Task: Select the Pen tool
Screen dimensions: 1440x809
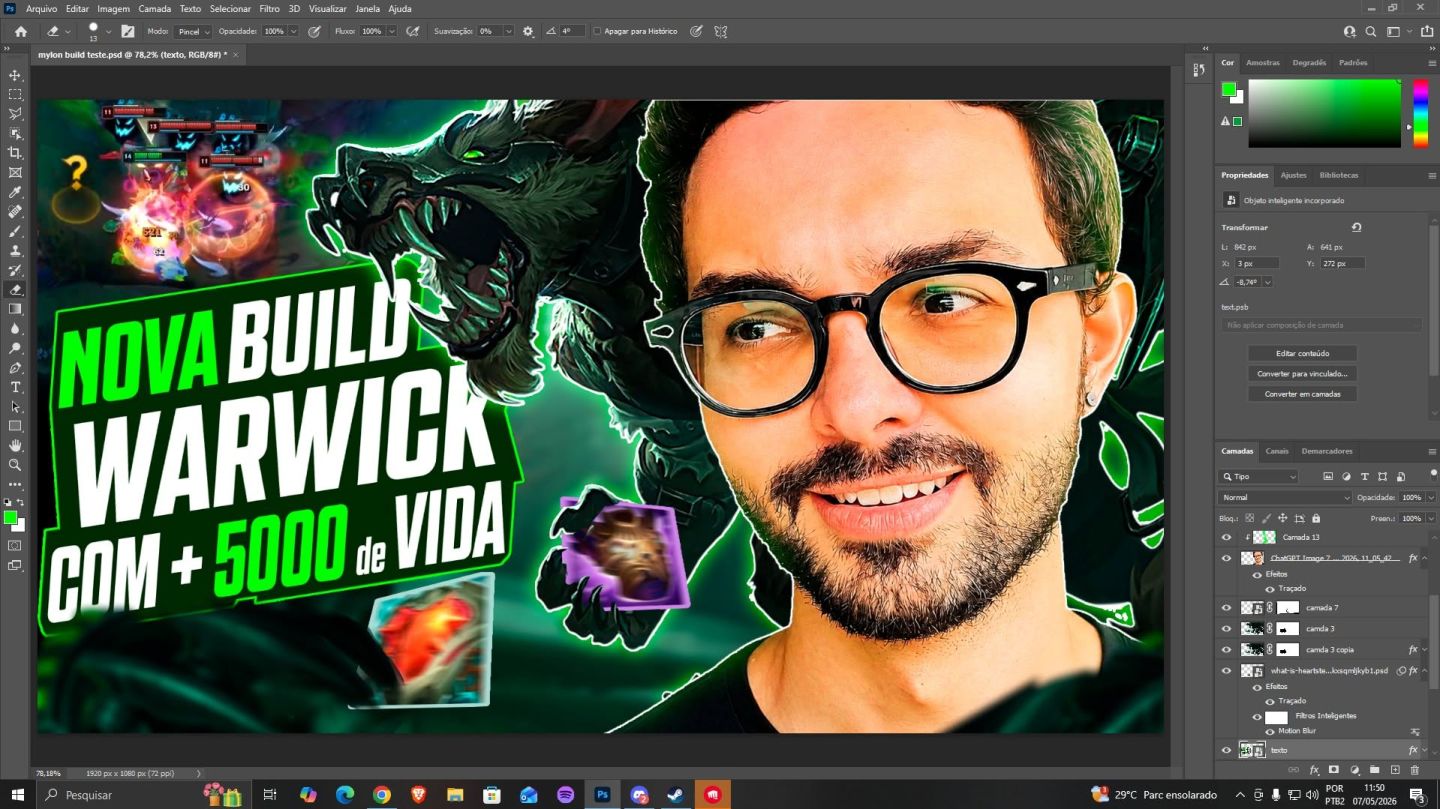Action: coord(15,368)
